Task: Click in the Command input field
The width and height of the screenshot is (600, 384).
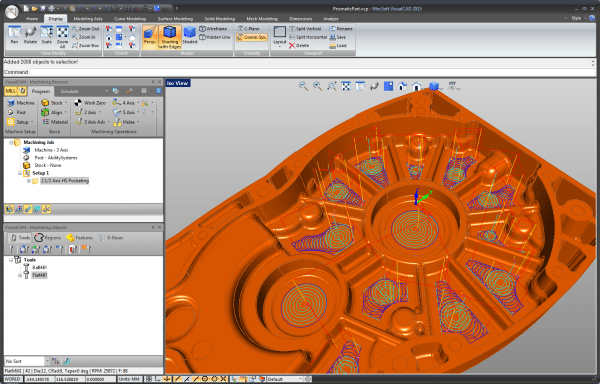Action: click(310, 72)
